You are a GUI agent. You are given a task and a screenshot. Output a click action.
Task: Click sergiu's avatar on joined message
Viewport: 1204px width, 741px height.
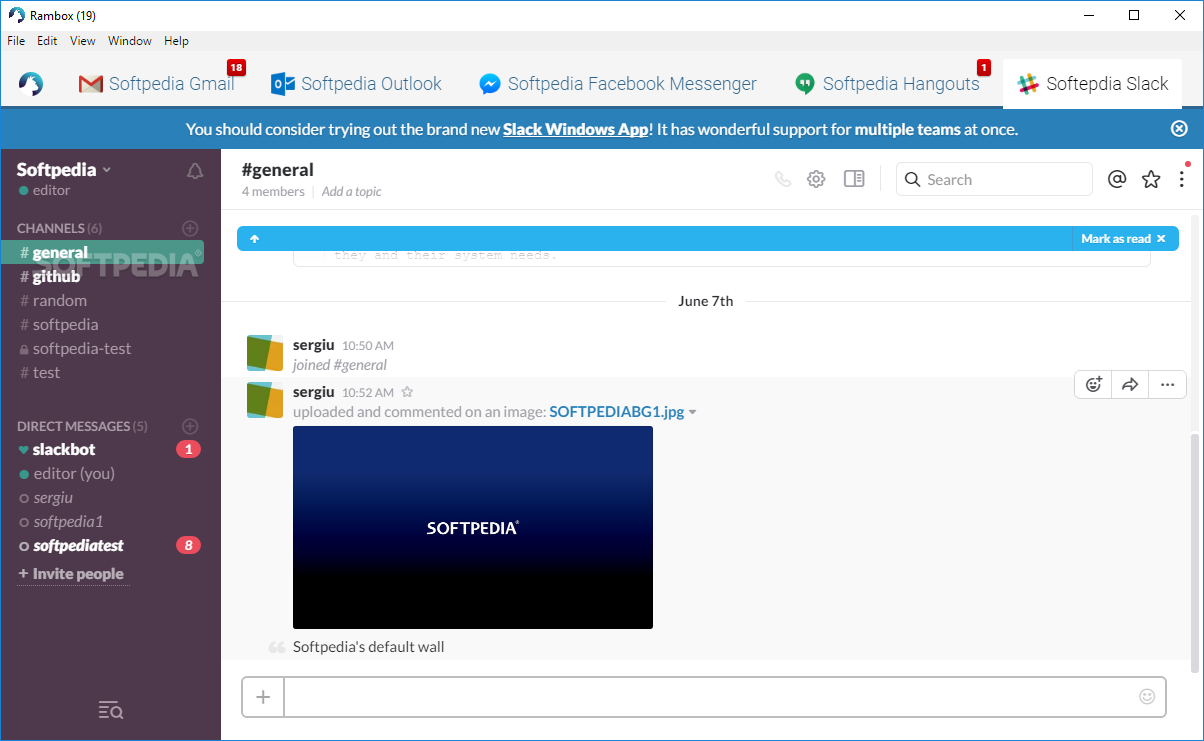click(x=265, y=353)
